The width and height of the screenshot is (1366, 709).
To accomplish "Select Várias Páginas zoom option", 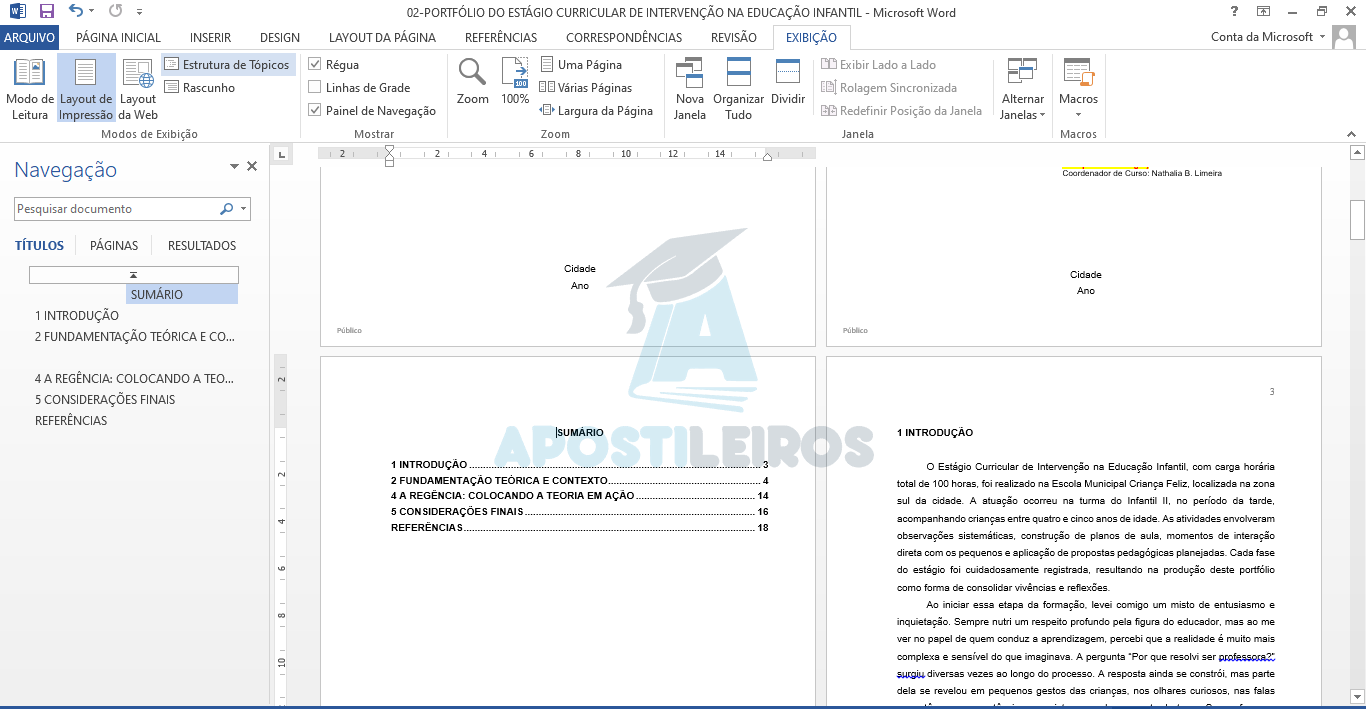I will click(594, 88).
